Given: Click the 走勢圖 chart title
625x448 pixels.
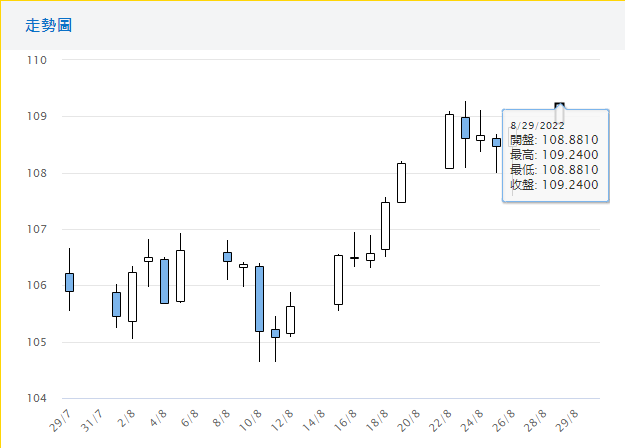Looking at the screenshot, I should pos(49,25).
